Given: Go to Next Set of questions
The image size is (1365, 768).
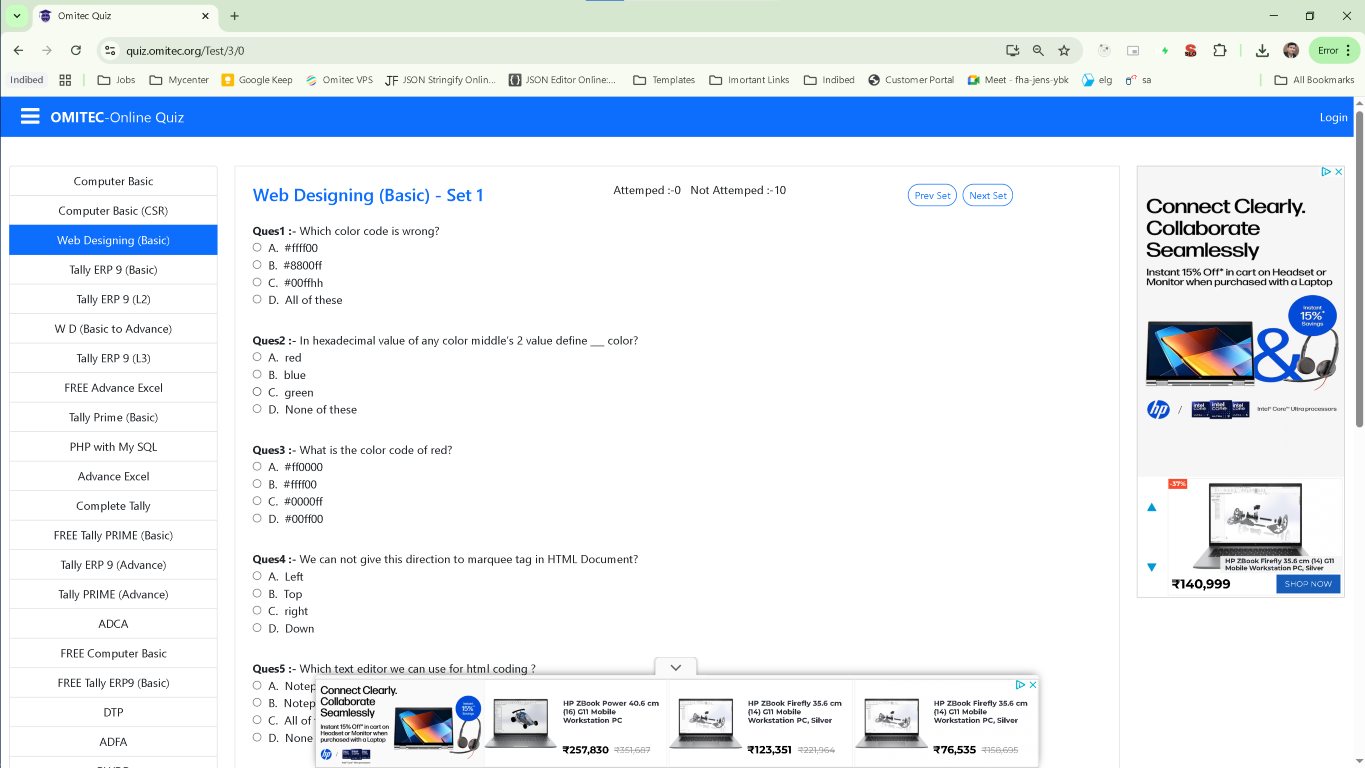Looking at the screenshot, I should 987,196.
